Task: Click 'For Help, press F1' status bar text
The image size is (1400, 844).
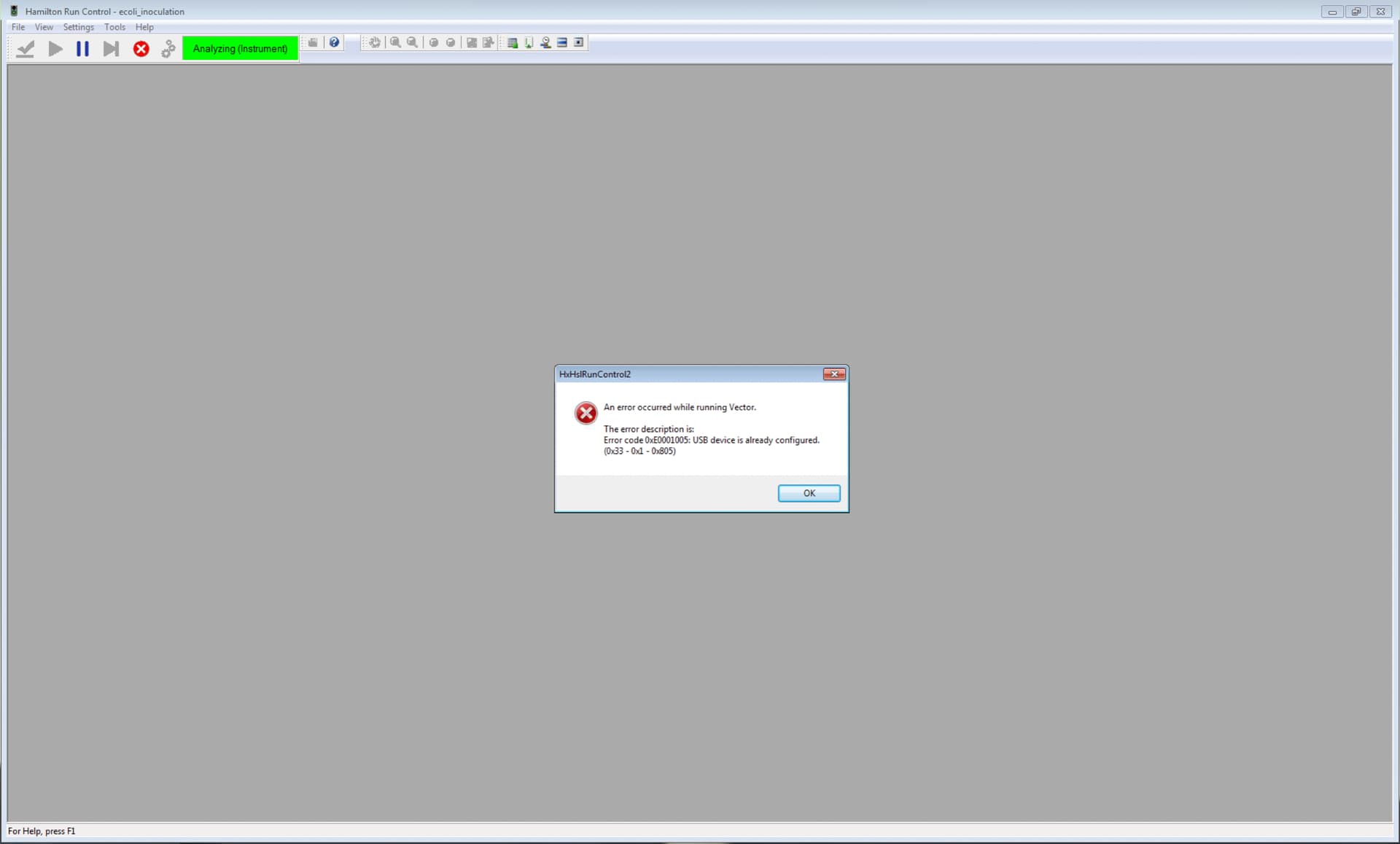Action: (42, 831)
